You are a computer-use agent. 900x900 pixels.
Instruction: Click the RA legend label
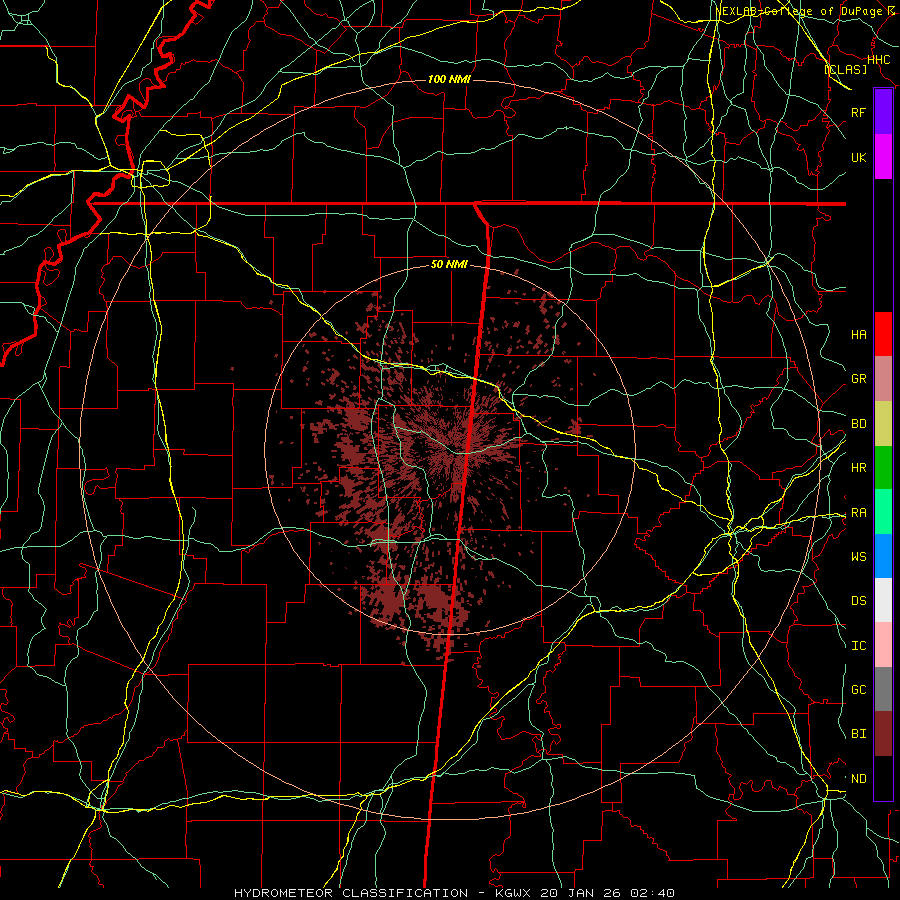click(x=858, y=513)
